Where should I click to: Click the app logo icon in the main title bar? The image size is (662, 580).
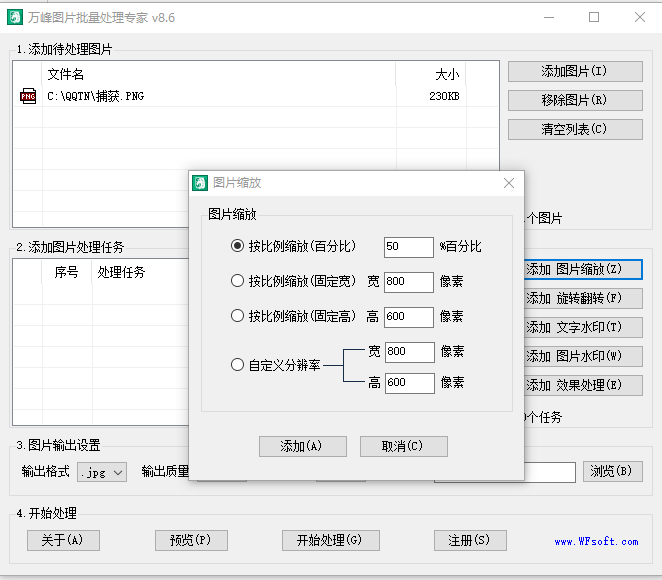tap(15, 17)
